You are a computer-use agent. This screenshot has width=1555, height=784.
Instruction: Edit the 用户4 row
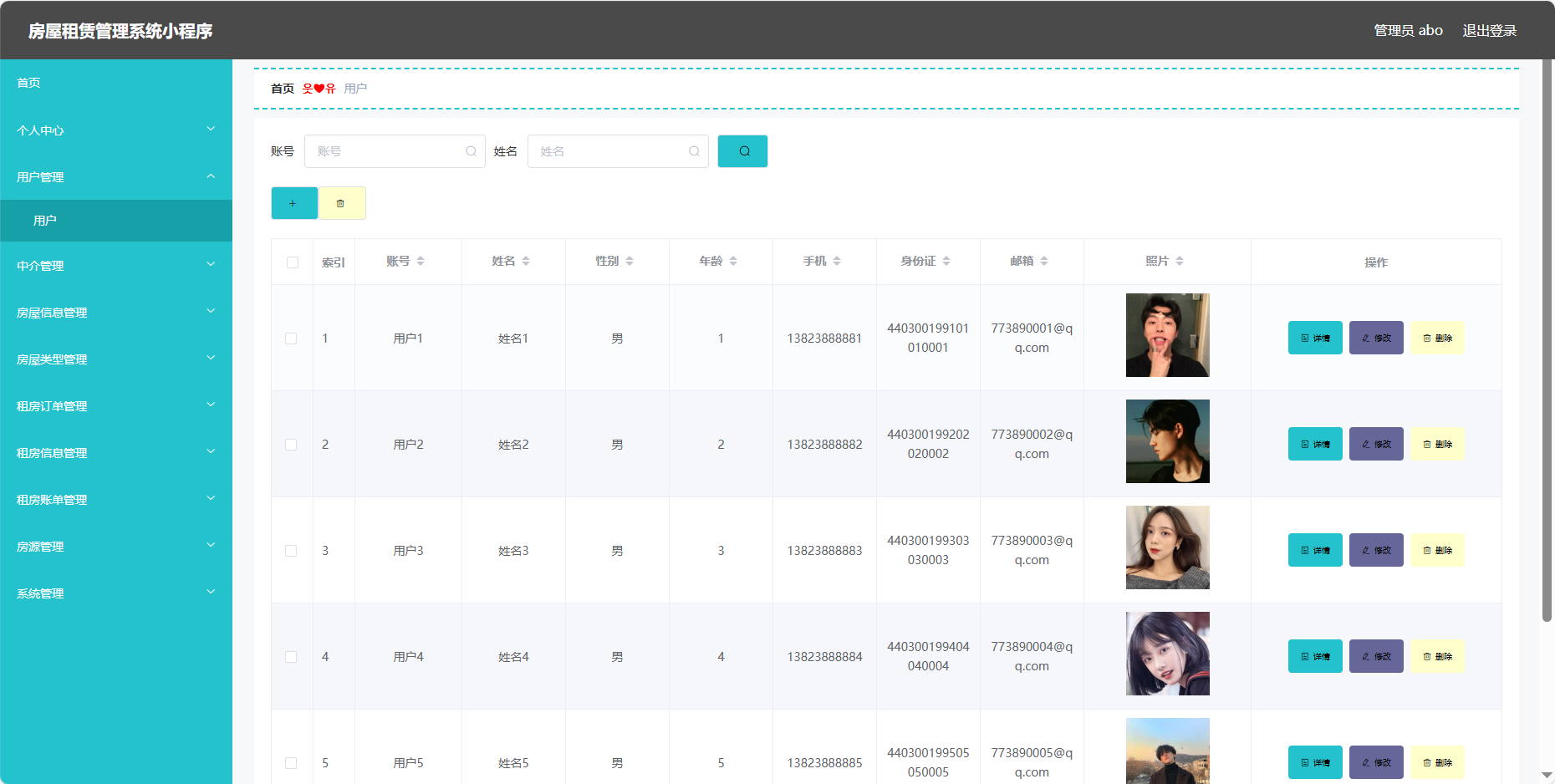coord(1376,656)
